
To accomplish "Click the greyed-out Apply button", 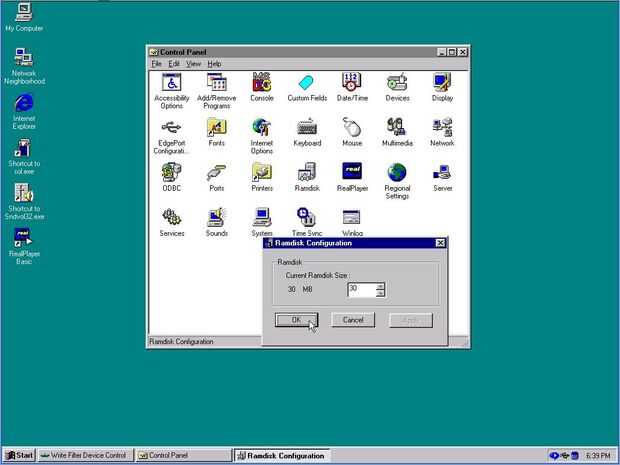I will click(x=411, y=320).
